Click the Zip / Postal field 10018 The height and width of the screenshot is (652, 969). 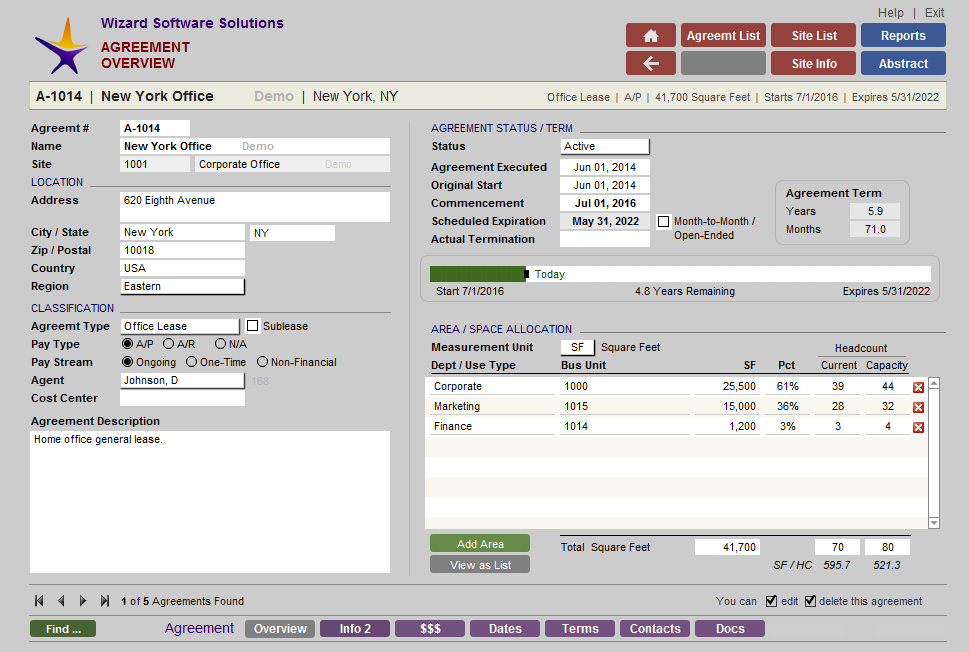182,250
